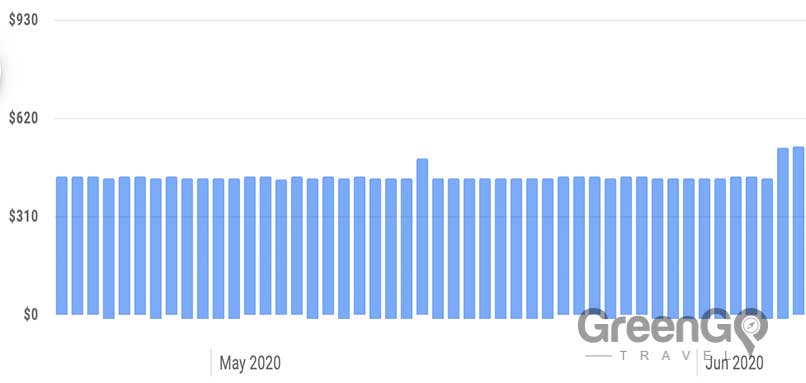This screenshot has width=806, height=383.
Task: Click the May 2020 axis label
Action: (250, 363)
